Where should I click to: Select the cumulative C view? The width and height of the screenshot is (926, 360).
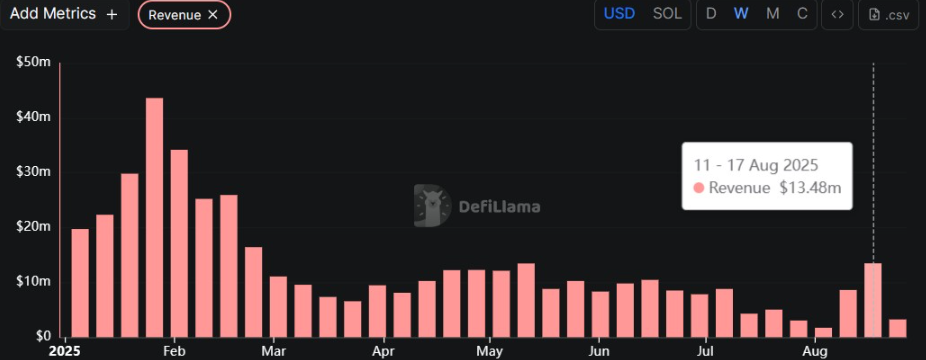point(802,14)
